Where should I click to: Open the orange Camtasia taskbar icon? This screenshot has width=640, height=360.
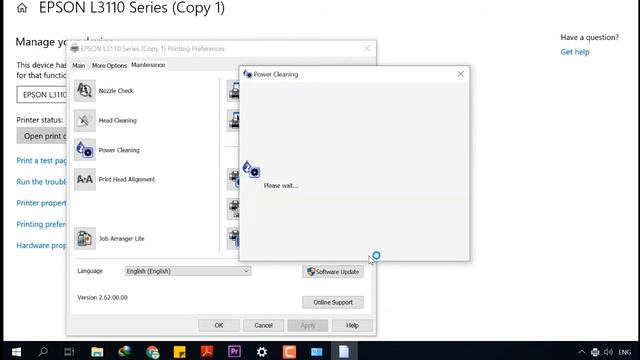click(x=289, y=351)
